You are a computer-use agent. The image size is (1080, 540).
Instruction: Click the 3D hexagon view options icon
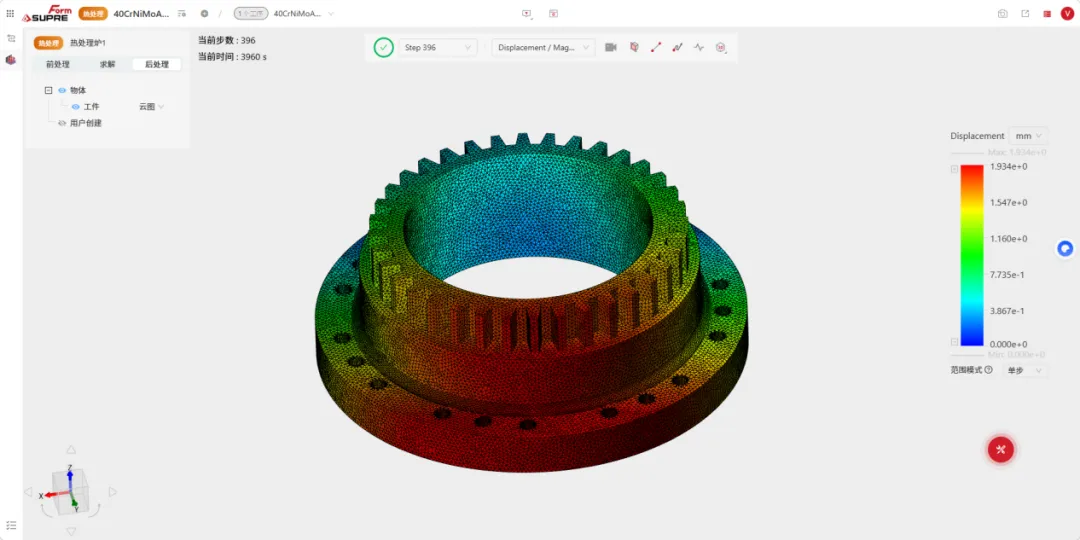point(720,48)
